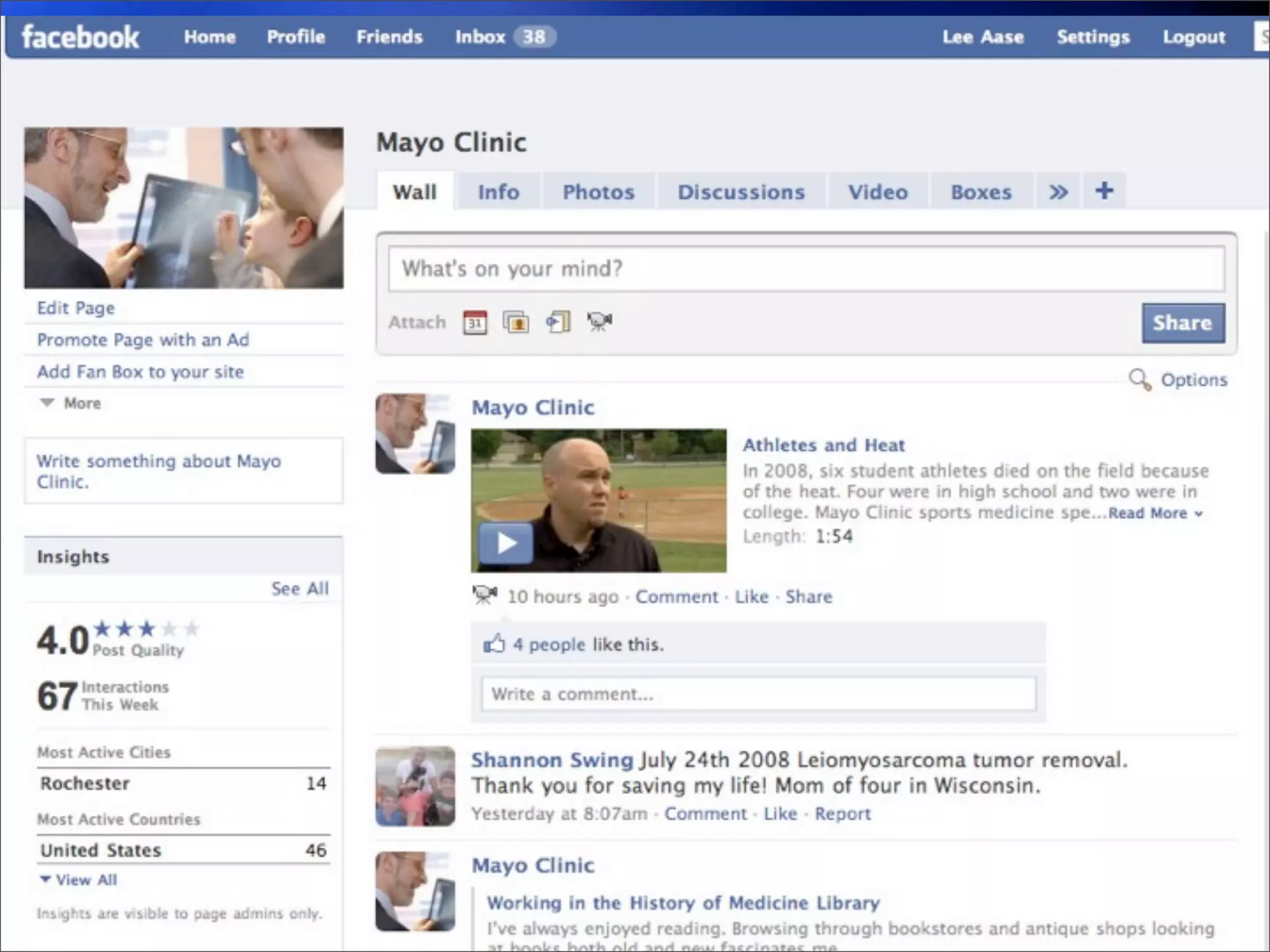Click the magnifier icon beside Options
This screenshot has height=952, width=1270.
tap(1139, 379)
